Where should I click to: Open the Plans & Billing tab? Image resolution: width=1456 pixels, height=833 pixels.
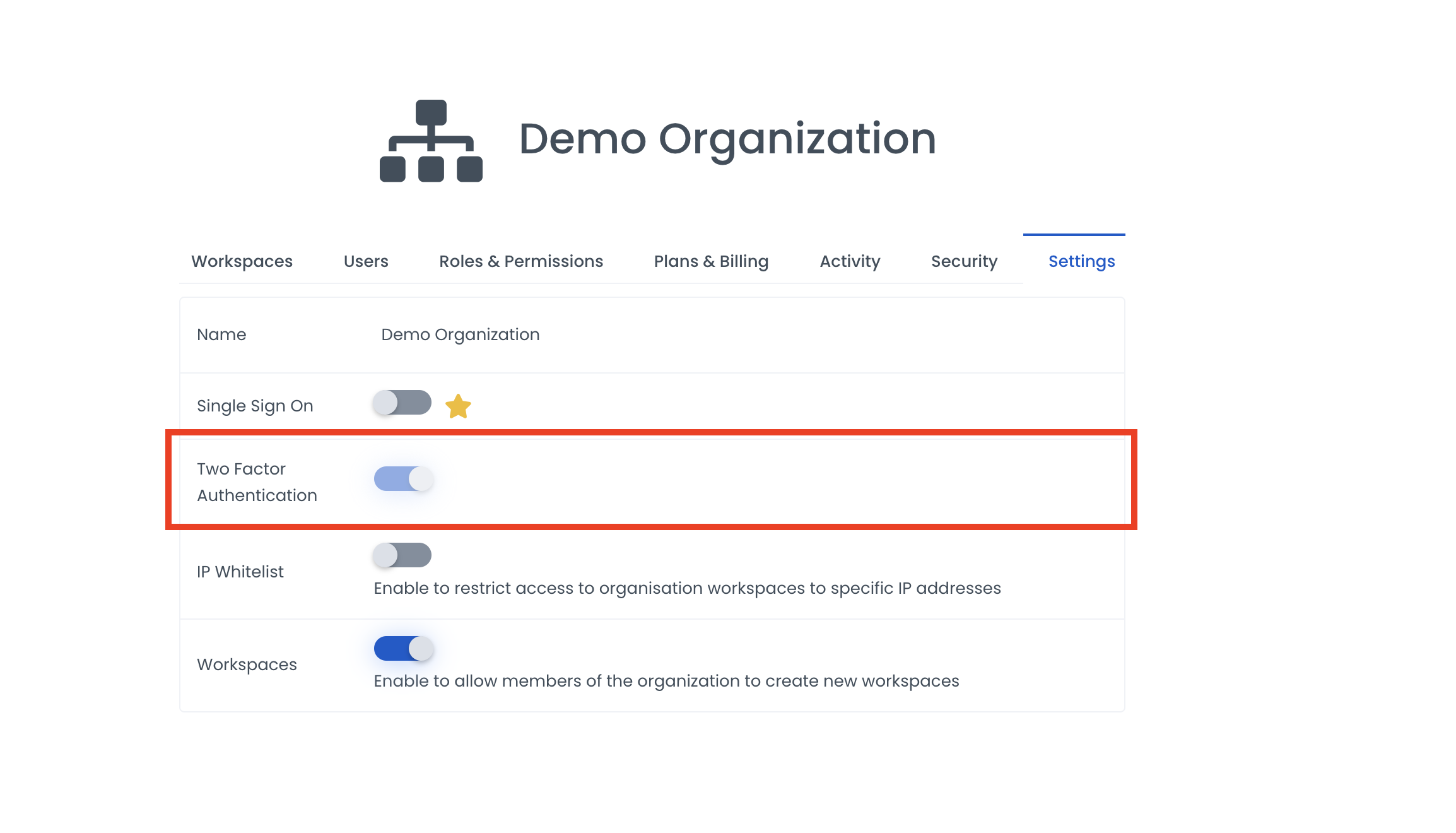(711, 261)
